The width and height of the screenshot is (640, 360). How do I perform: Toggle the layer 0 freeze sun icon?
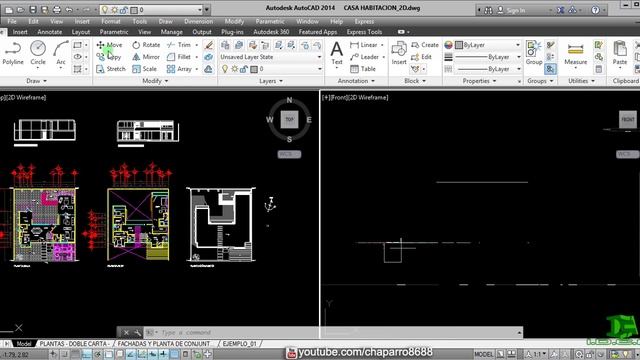[235, 69]
